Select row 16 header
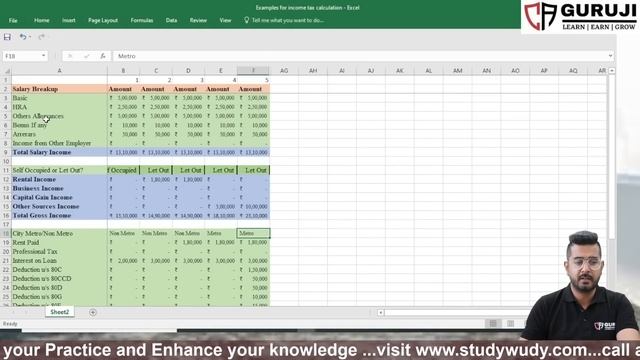 [x=6, y=216]
